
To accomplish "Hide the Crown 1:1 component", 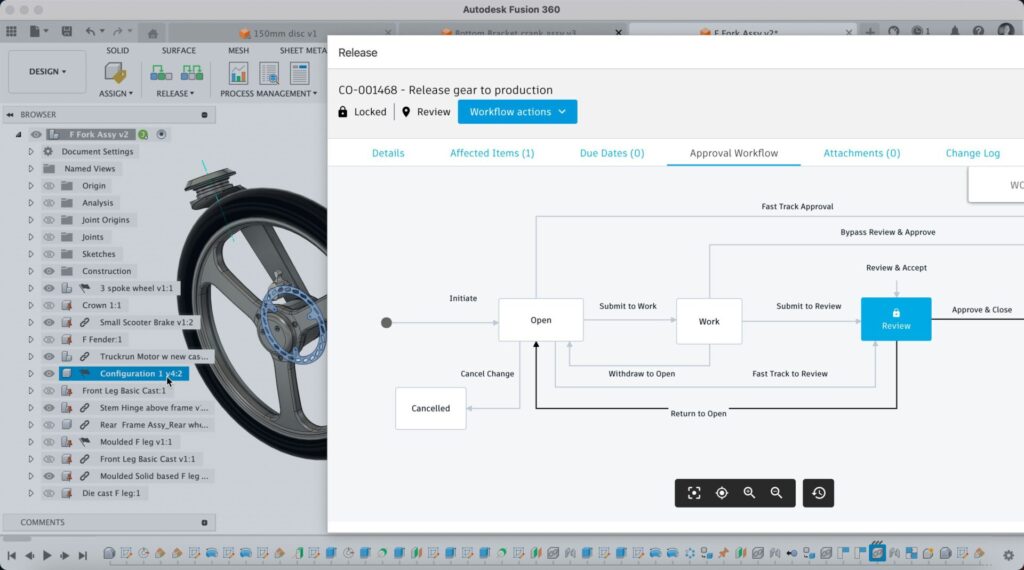I will click(48, 305).
